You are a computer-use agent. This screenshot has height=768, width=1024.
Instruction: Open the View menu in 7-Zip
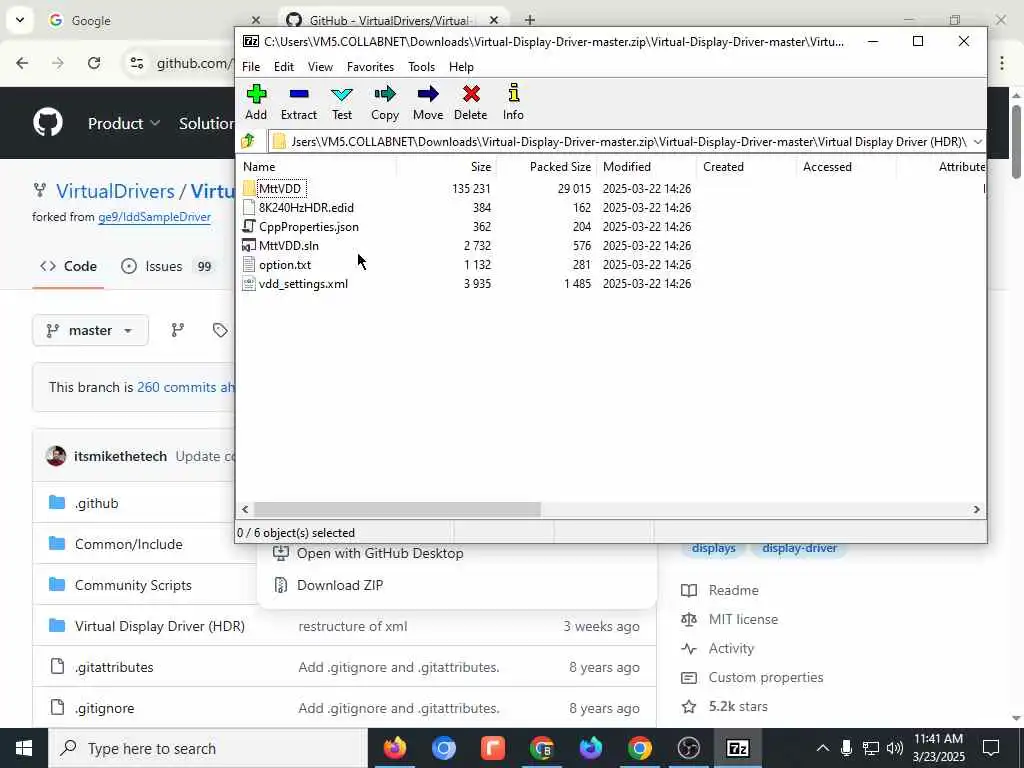[320, 67]
